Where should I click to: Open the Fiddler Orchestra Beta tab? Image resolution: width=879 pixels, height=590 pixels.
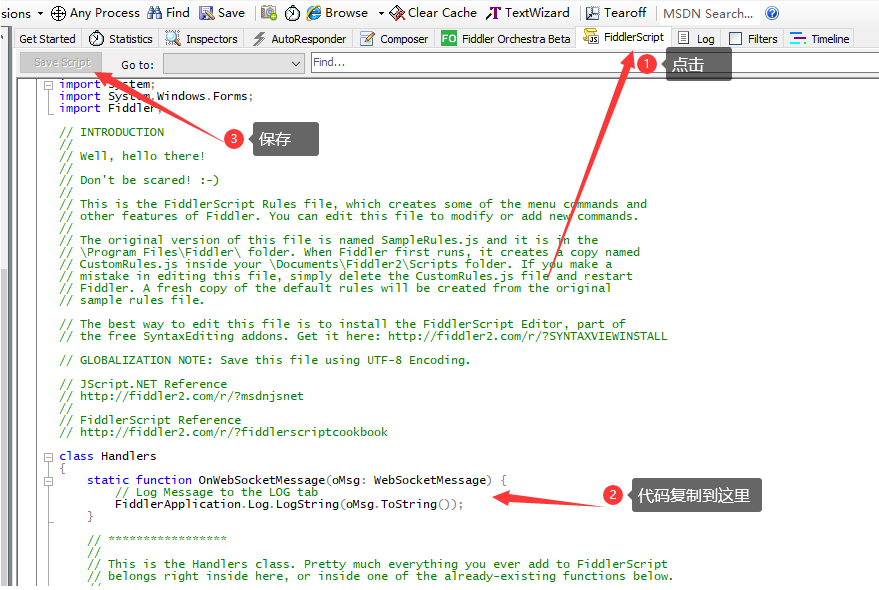506,39
